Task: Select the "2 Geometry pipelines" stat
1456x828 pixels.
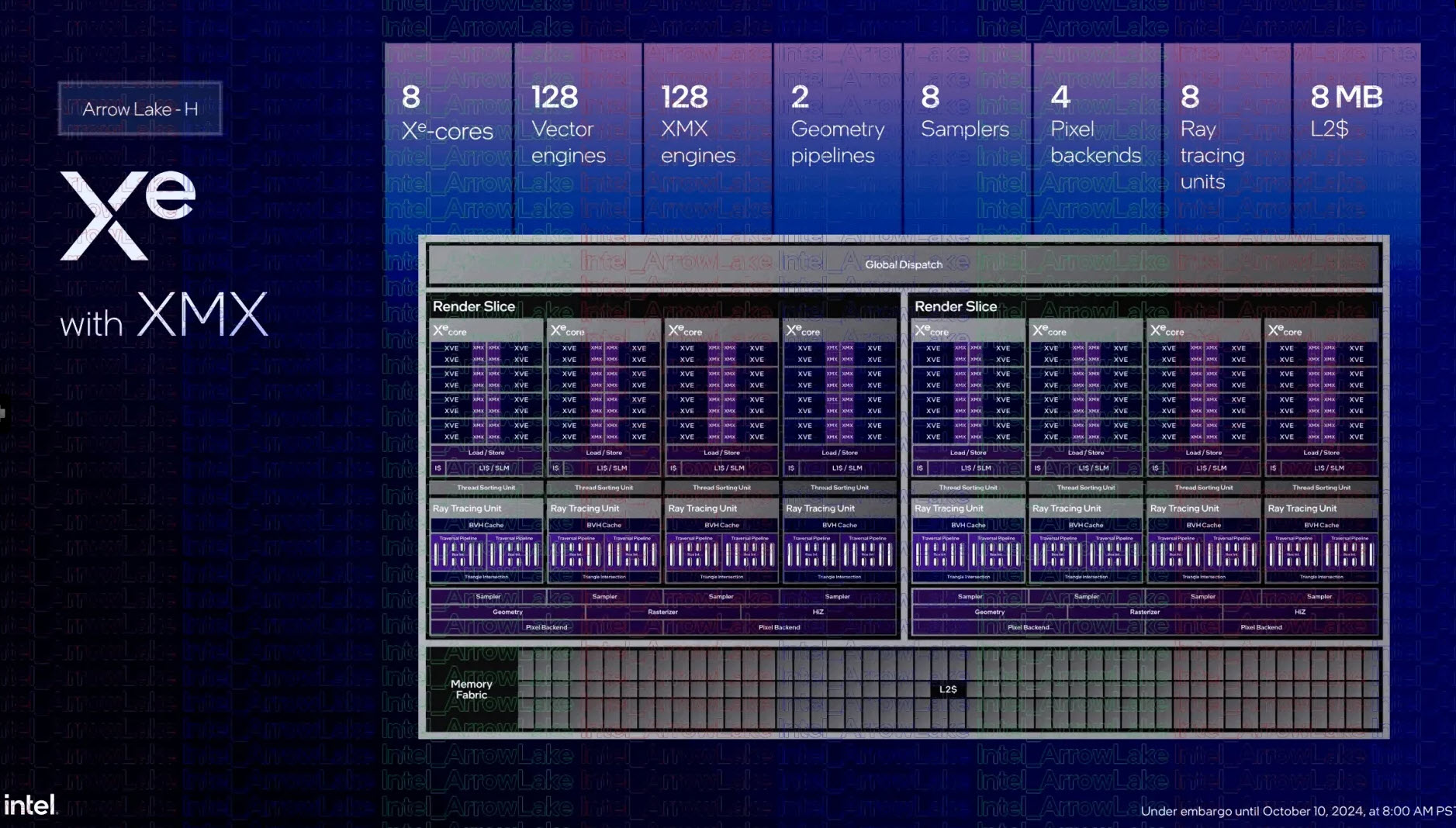Action: (x=838, y=138)
